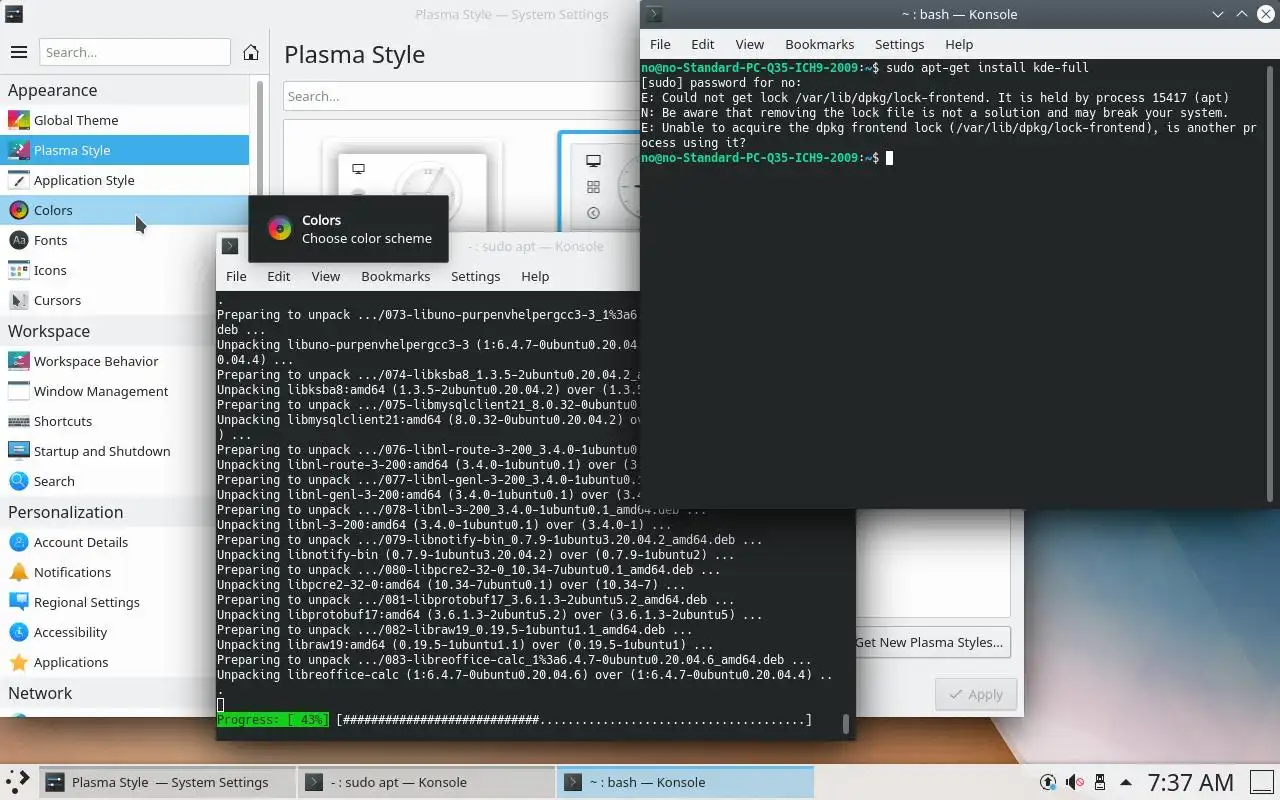Select Plasma Style in sidebar

124,150
